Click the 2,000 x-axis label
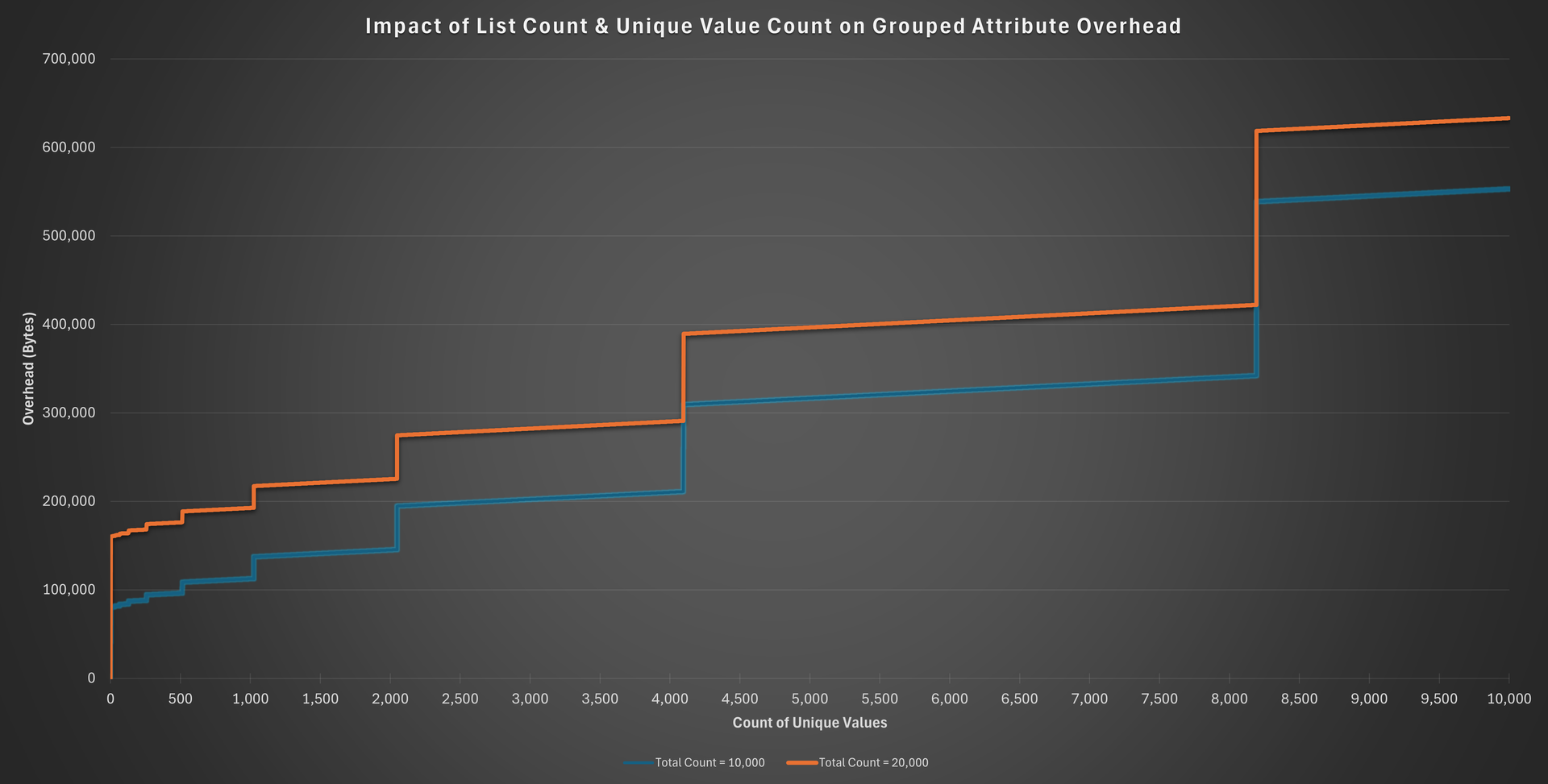1548x784 pixels. click(x=390, y=699)
